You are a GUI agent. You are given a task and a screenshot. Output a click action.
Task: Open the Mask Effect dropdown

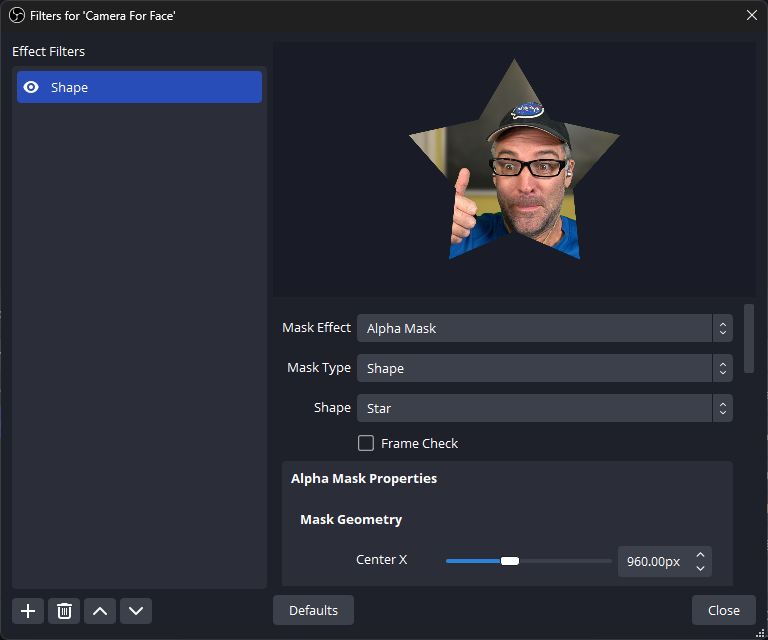tap(544, 328)
